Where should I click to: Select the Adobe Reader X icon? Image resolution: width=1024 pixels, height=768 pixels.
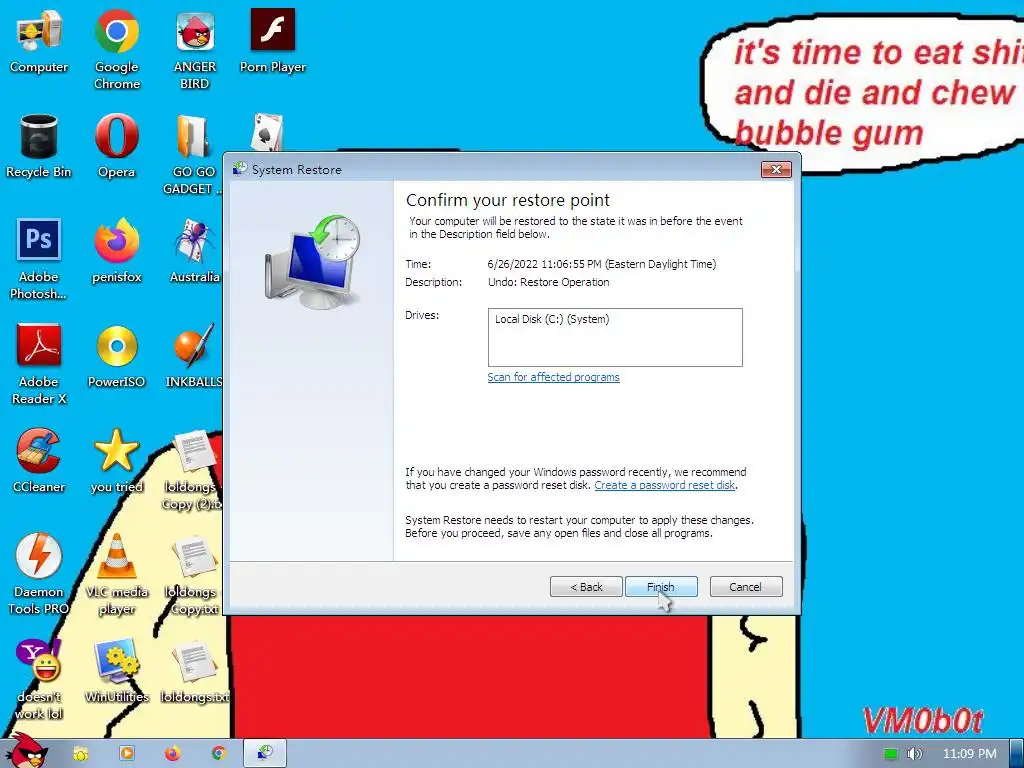[39, 364]
